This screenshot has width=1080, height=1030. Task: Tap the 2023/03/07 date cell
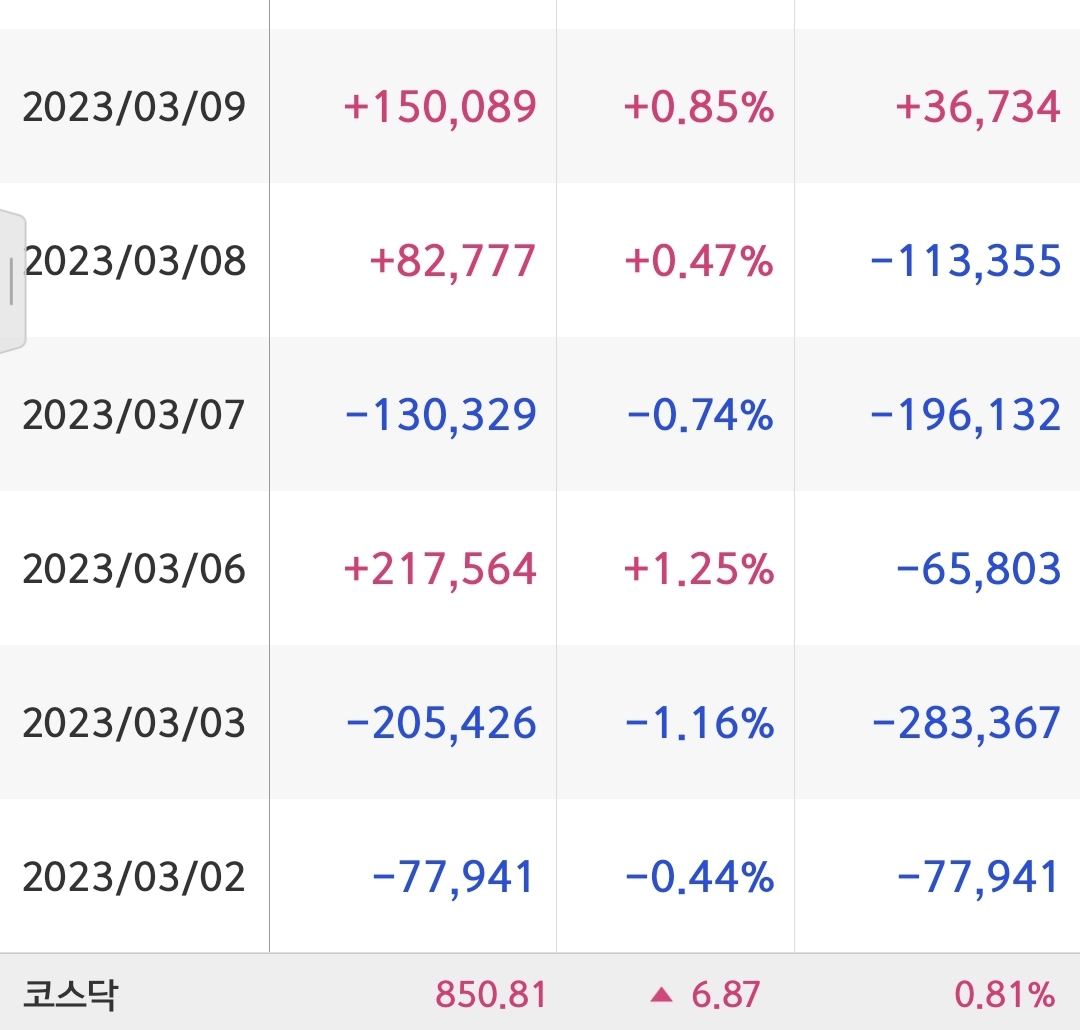tap(134, 415)
